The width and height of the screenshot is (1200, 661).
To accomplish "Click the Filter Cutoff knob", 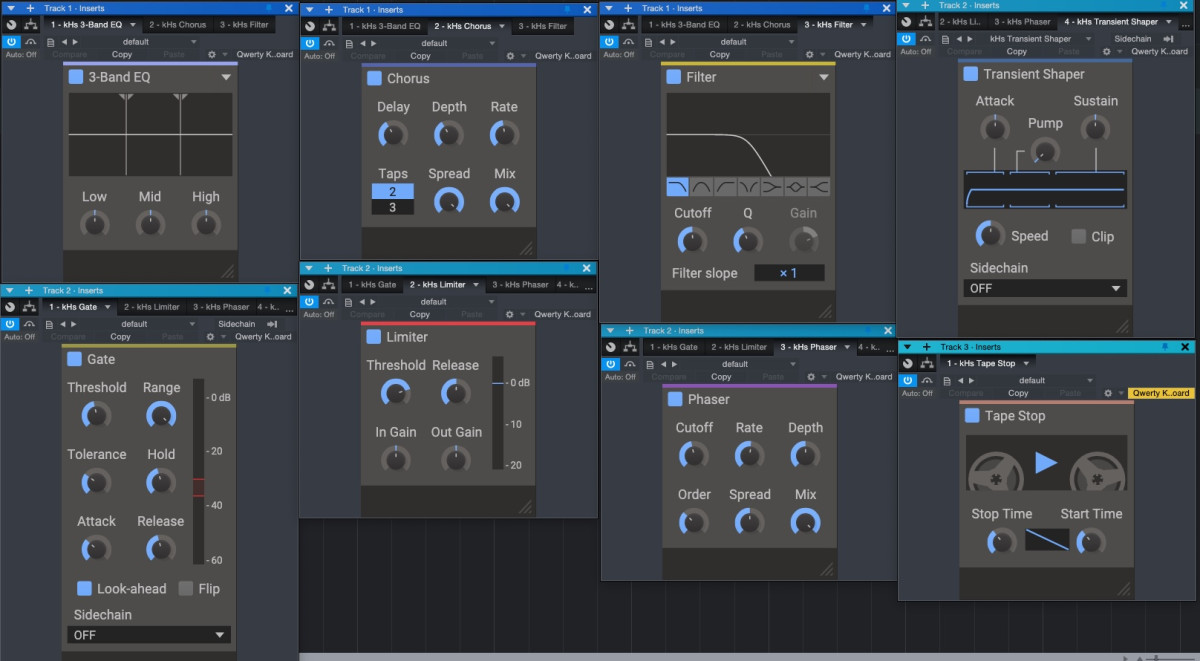I will 692,240.
